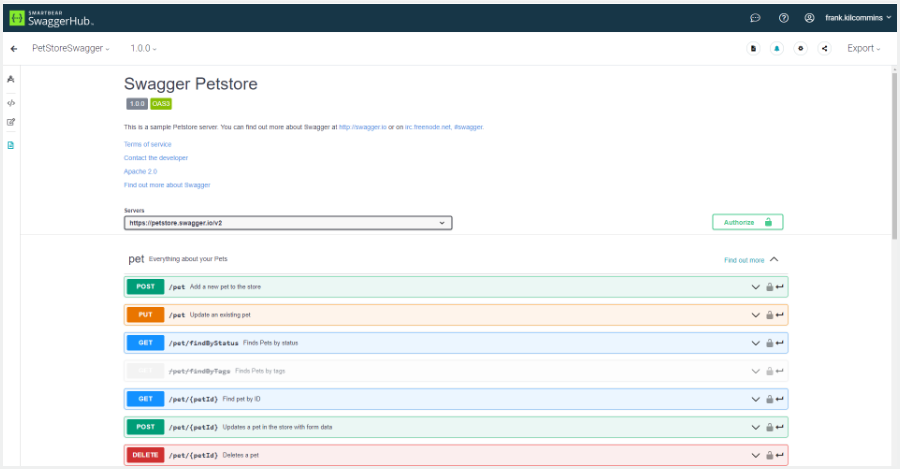Click the SwaggerHub logo
The height and width of the screenshot is (474, 908).
pyautogui.click(x=52, y=19)
